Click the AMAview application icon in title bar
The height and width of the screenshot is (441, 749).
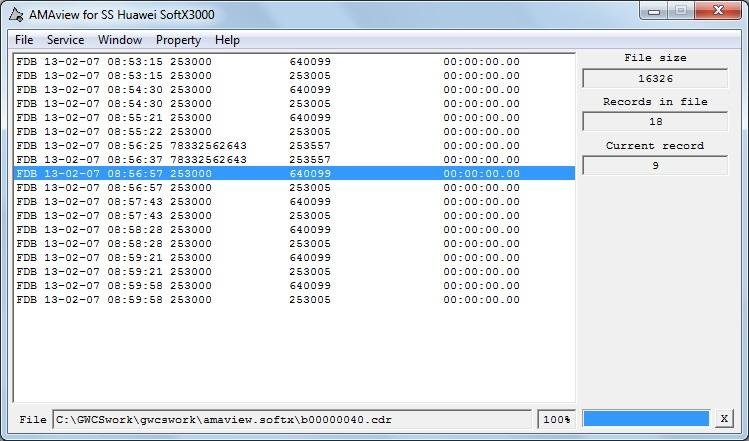pyautogui.click(x=16, y=15)
